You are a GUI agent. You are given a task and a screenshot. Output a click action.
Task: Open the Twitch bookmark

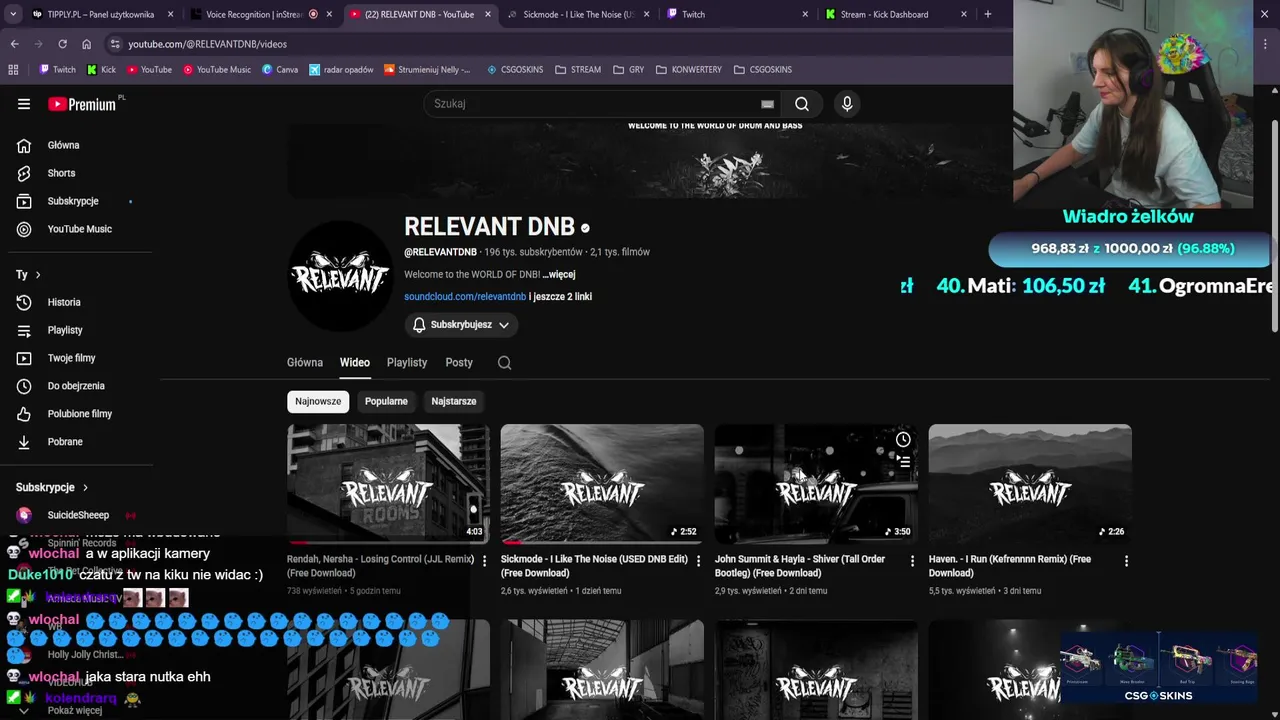57,70
